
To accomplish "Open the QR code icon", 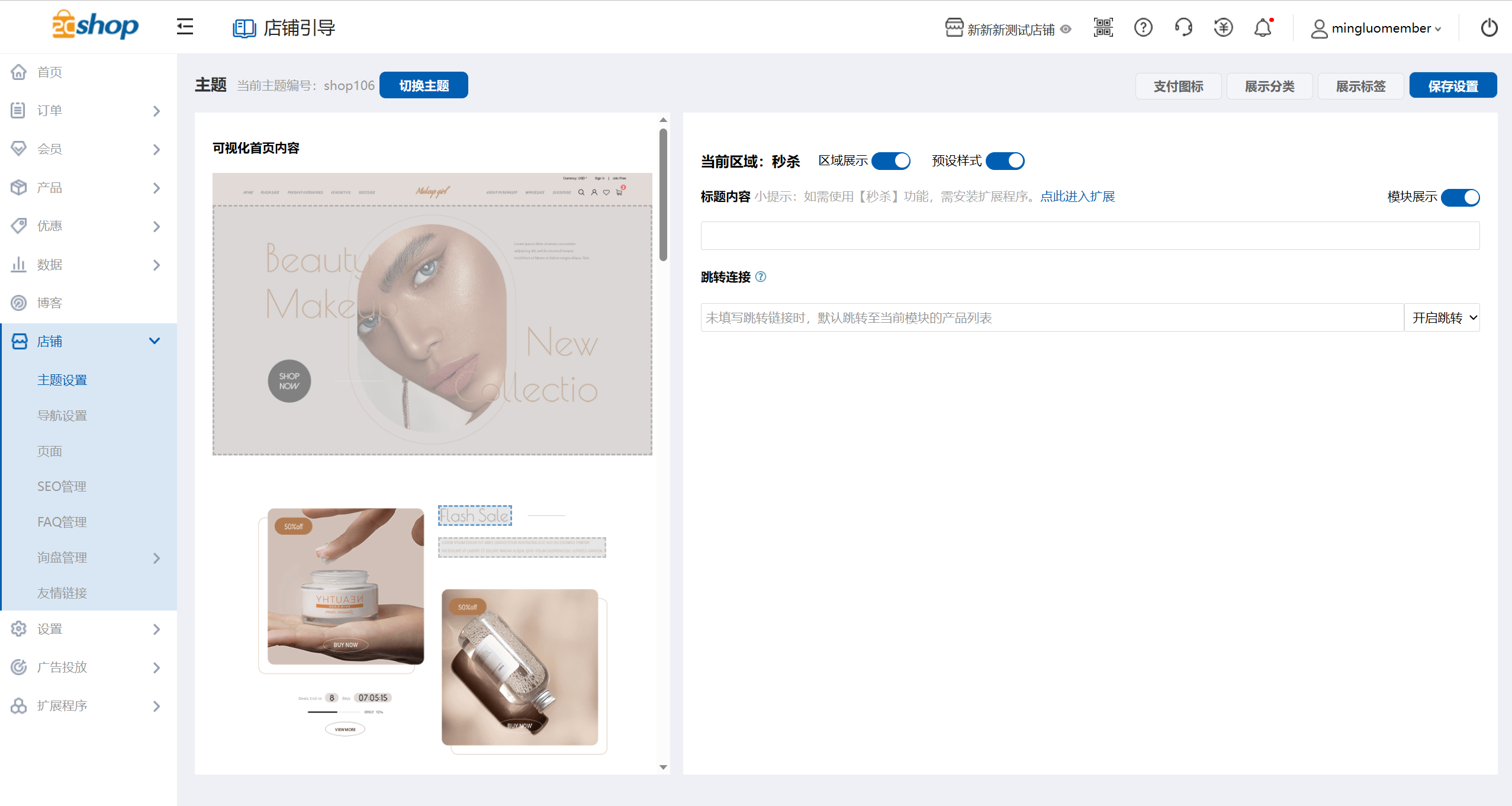I will click(x=1103, y=27).
